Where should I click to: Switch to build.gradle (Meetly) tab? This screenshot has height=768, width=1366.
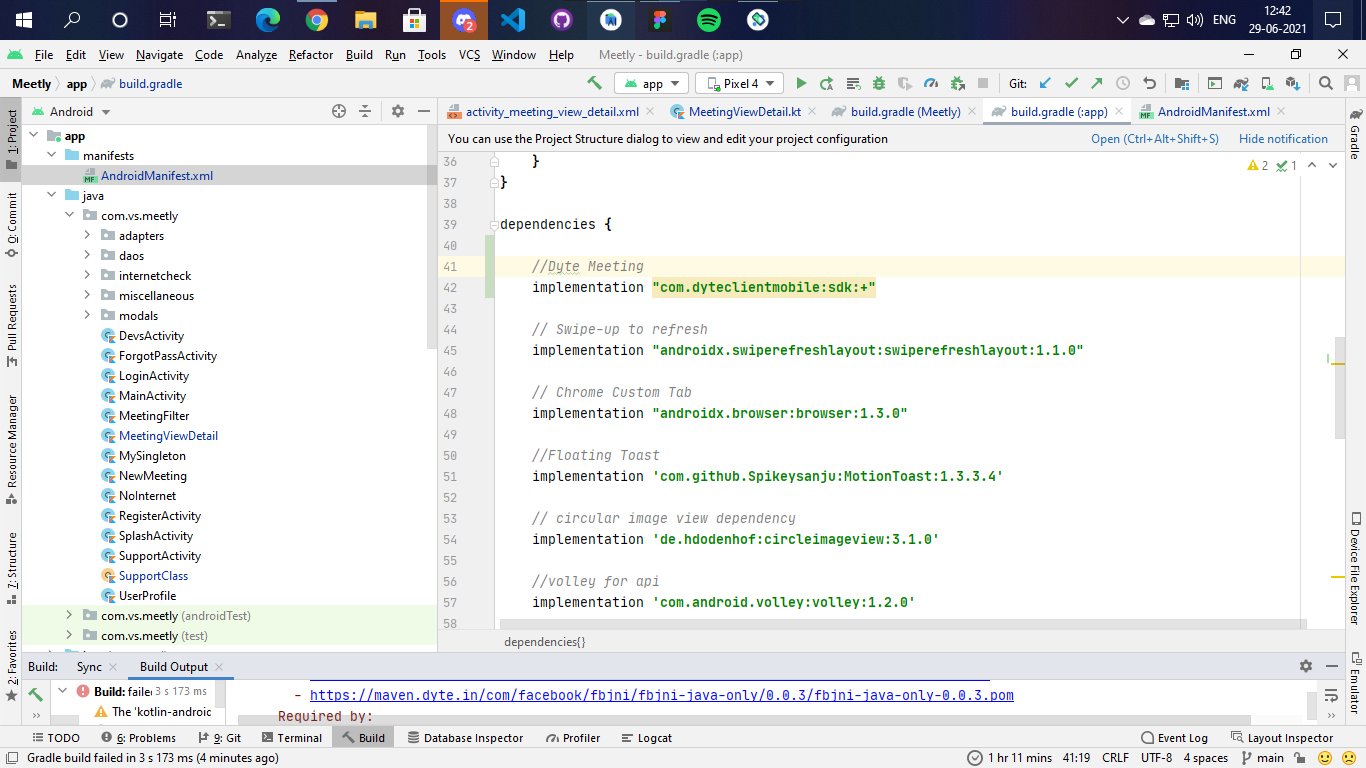click(x=905, y=111)
